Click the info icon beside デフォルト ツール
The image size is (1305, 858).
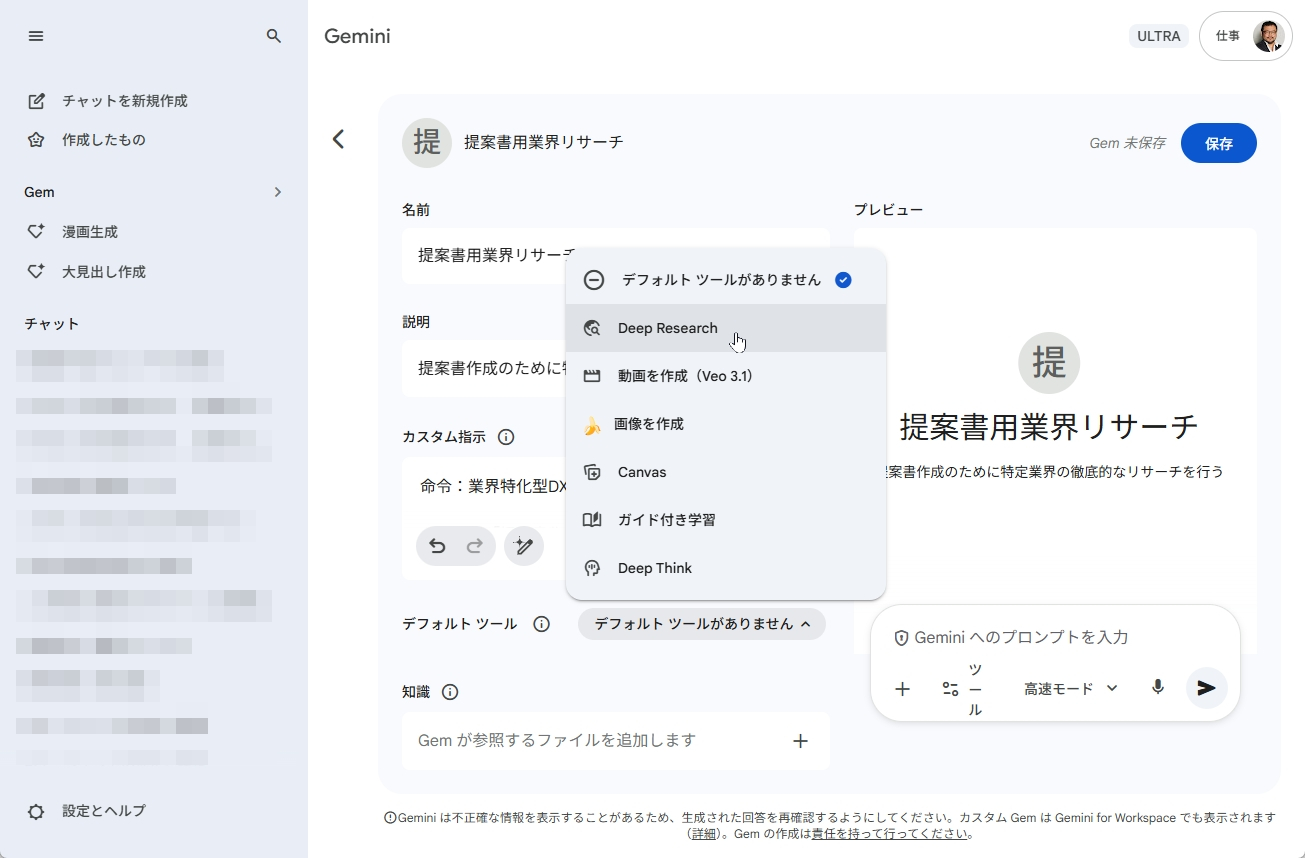pos(542,624)
